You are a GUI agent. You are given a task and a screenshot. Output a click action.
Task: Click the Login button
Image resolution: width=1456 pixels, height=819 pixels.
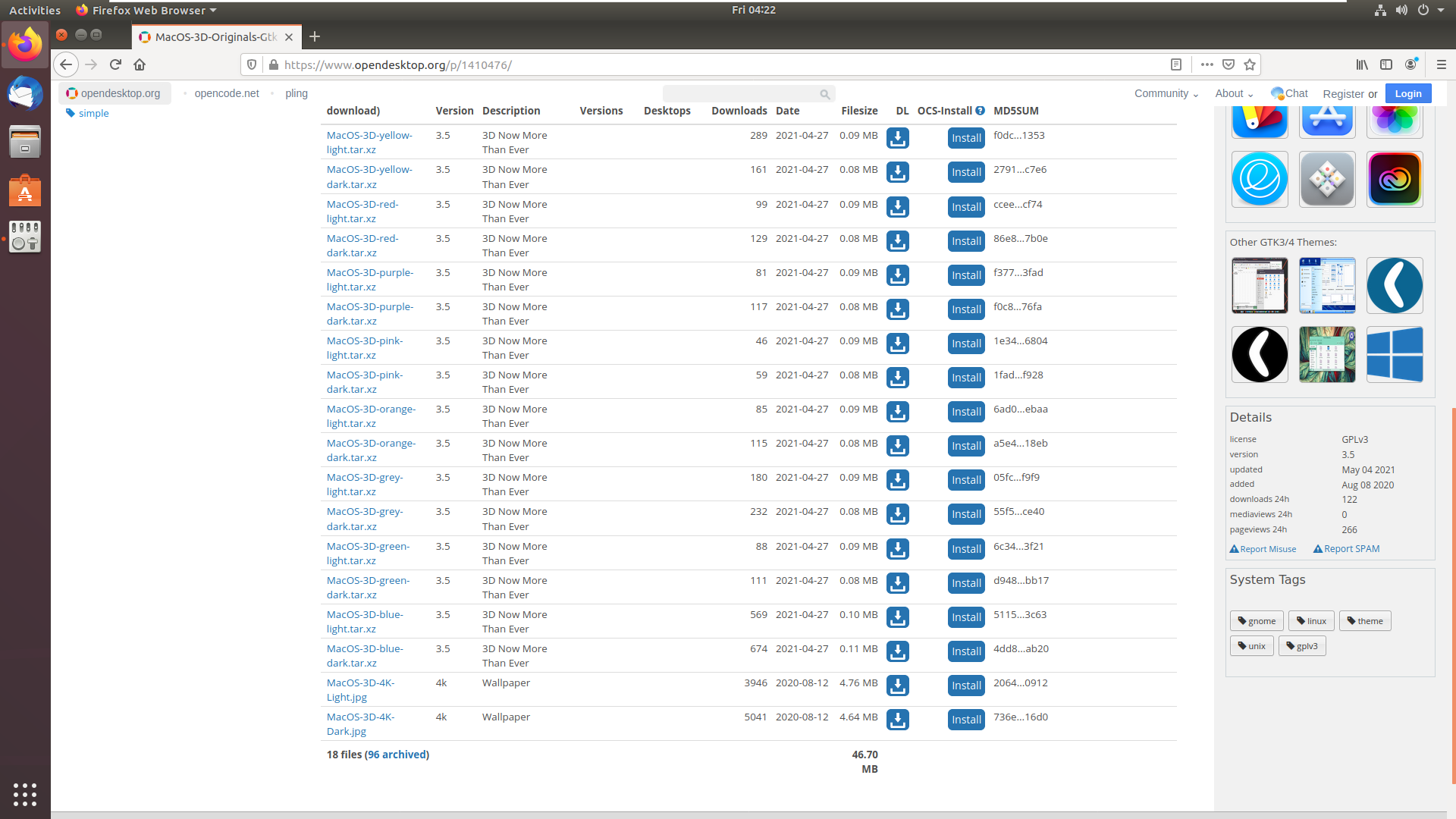click(1408, 93)
